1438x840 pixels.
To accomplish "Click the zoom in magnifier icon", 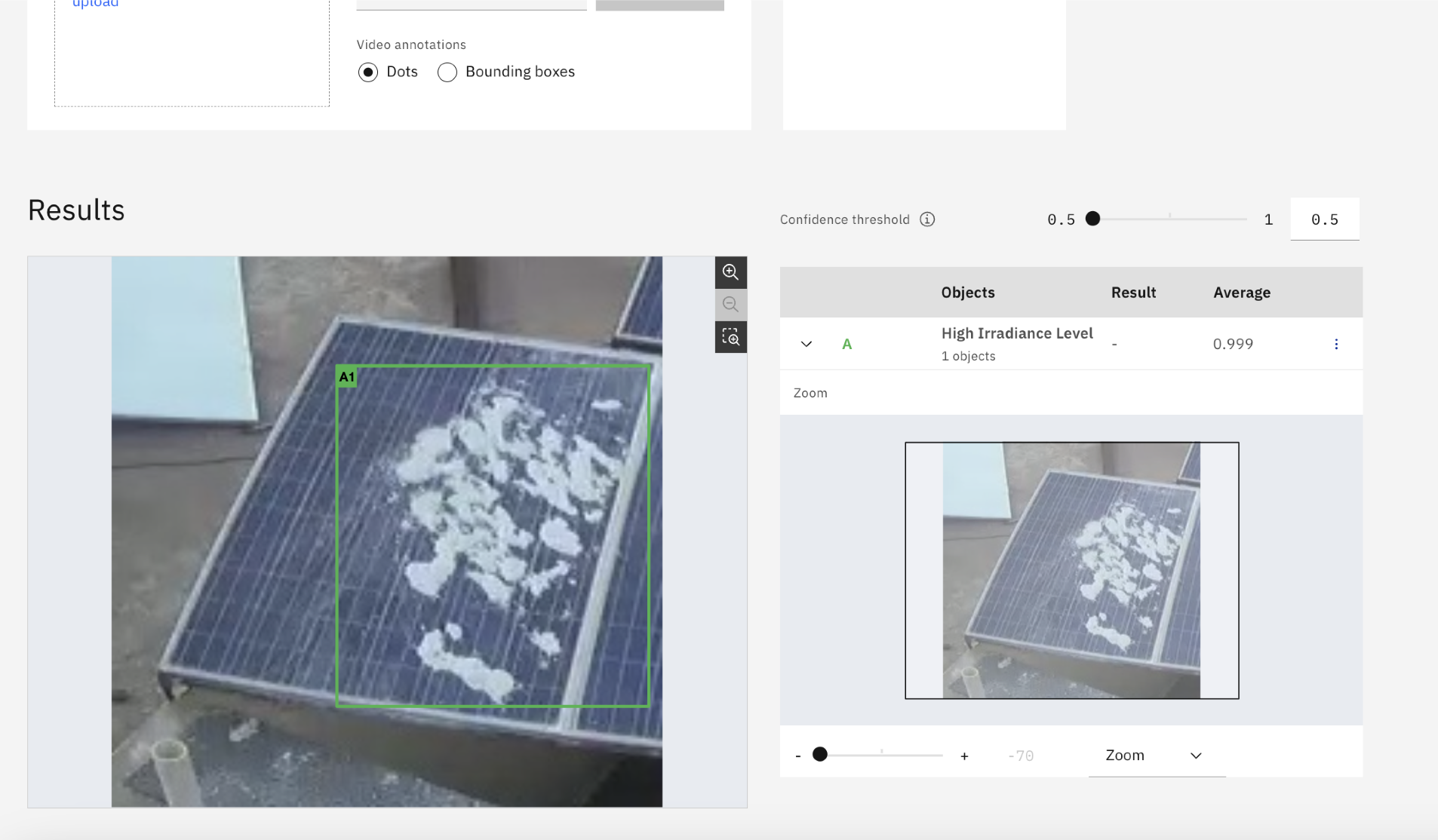I will click(730, 272).
